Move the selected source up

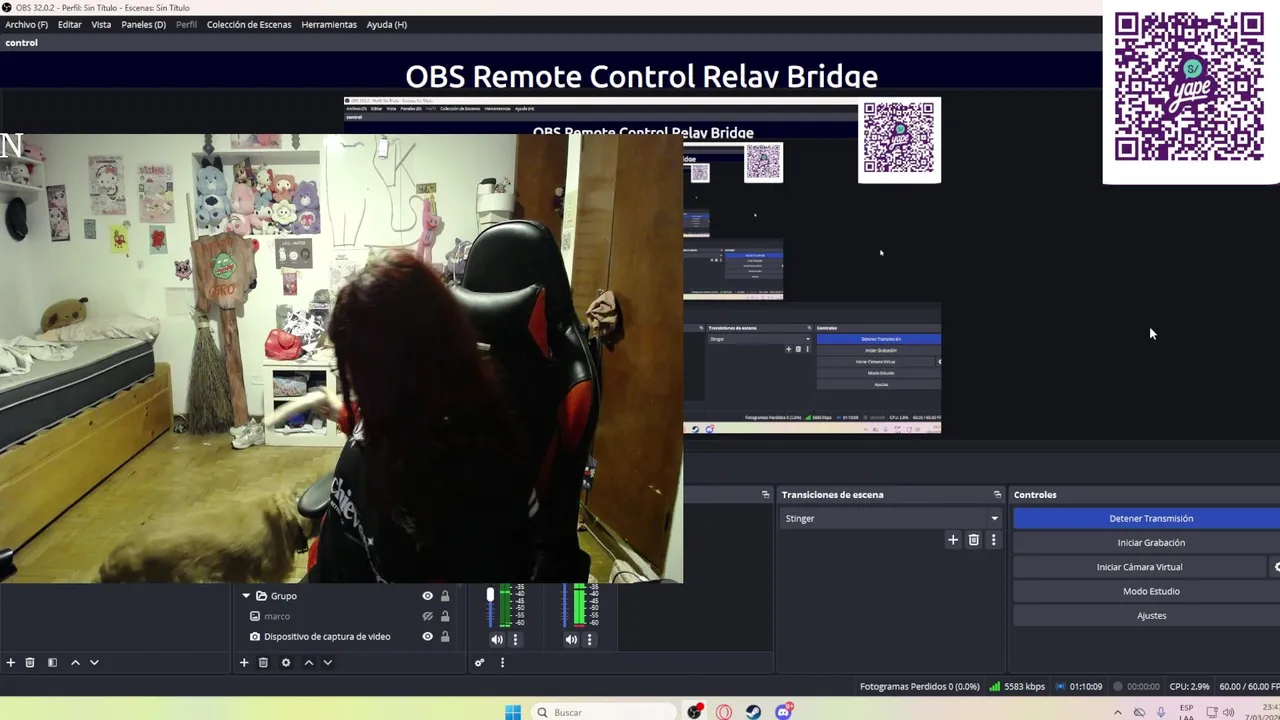[x=309, y=662]
